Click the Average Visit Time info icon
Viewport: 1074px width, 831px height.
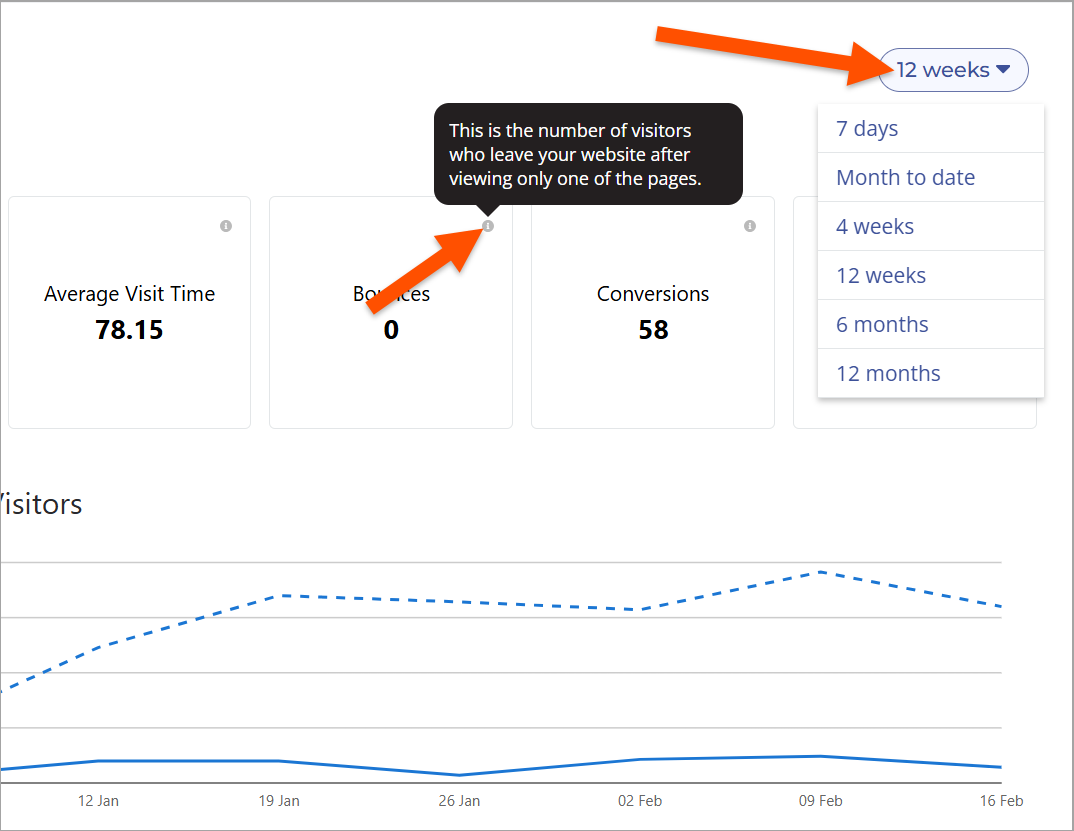point(226,226)
